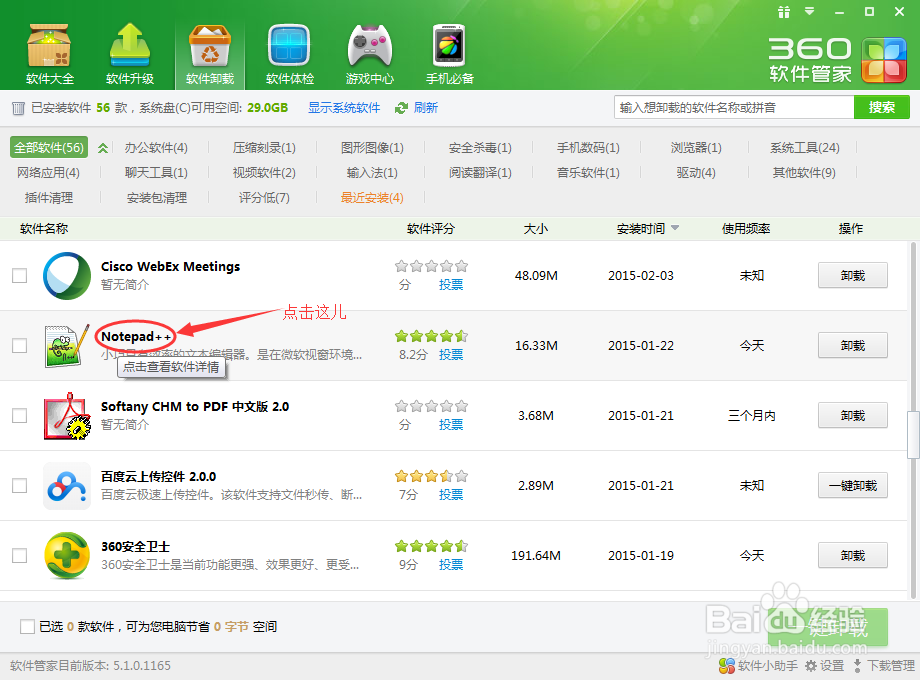920x680 pixels.
Task: Collapse categories with green double chevron
Action: 103,148
